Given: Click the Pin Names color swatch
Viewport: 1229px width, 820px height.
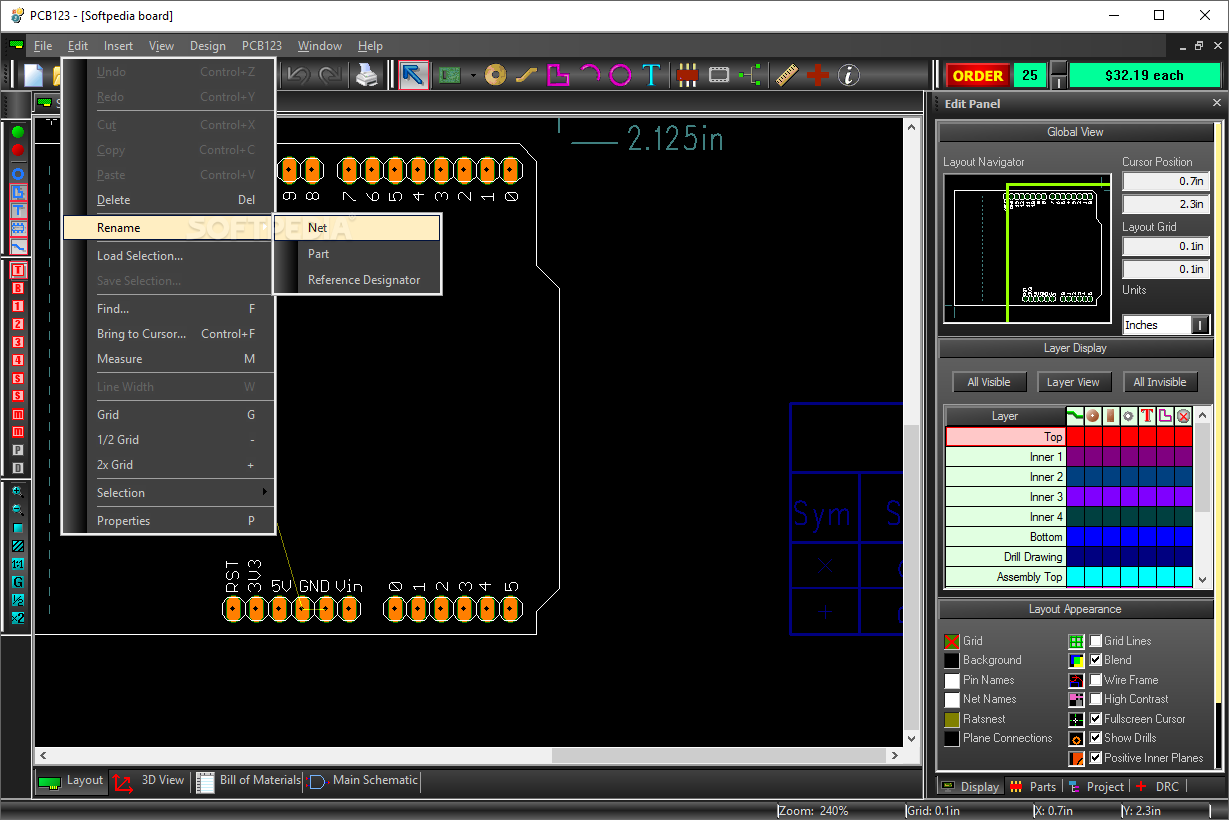Looking at the screenshot, I should point(952,681).
